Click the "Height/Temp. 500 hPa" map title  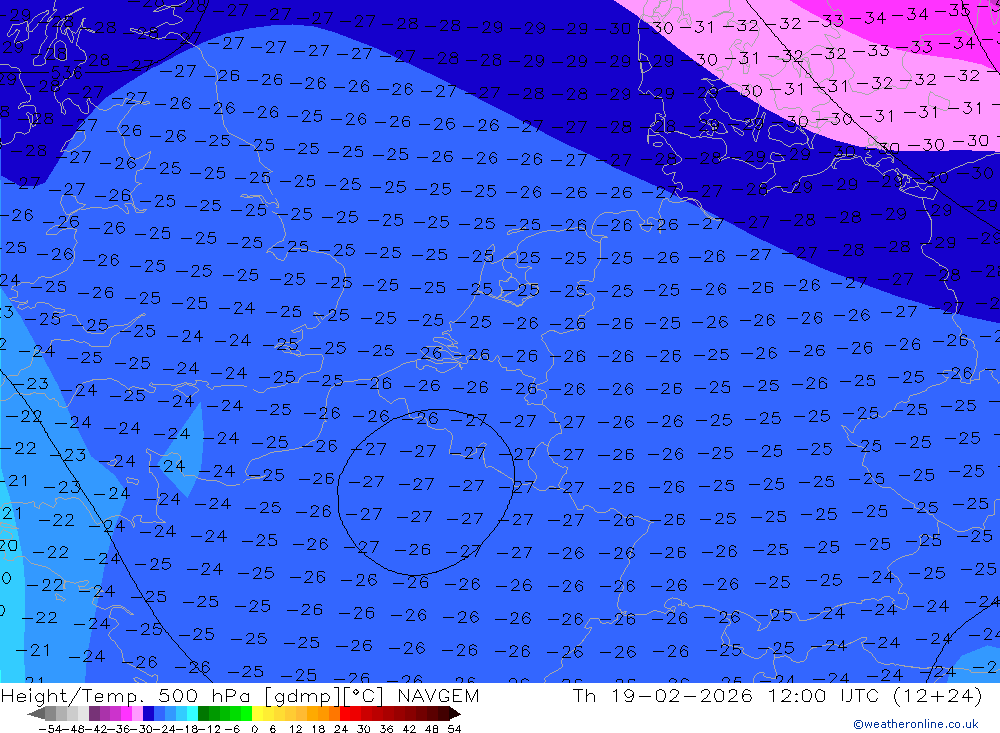127,695
